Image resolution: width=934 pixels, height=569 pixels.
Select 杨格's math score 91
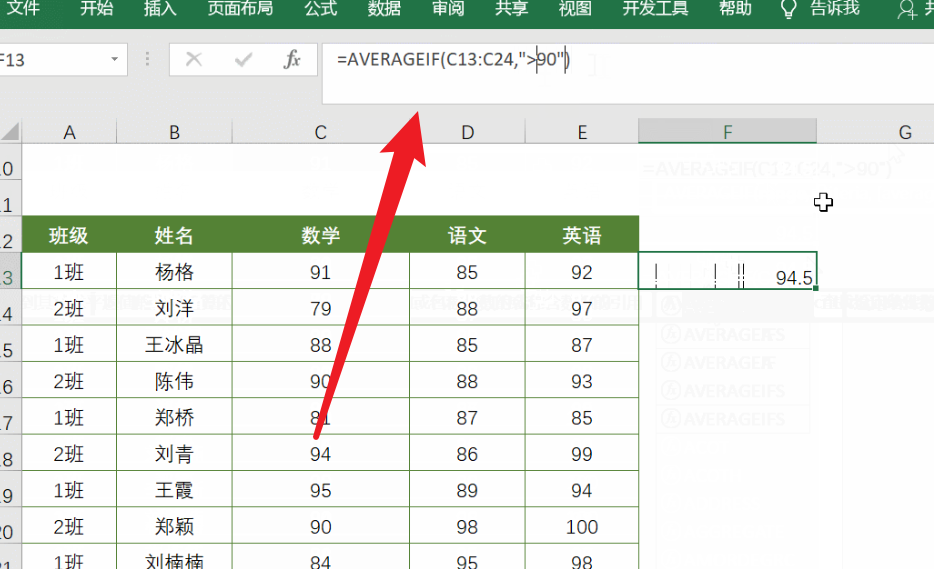pos(320,272)
